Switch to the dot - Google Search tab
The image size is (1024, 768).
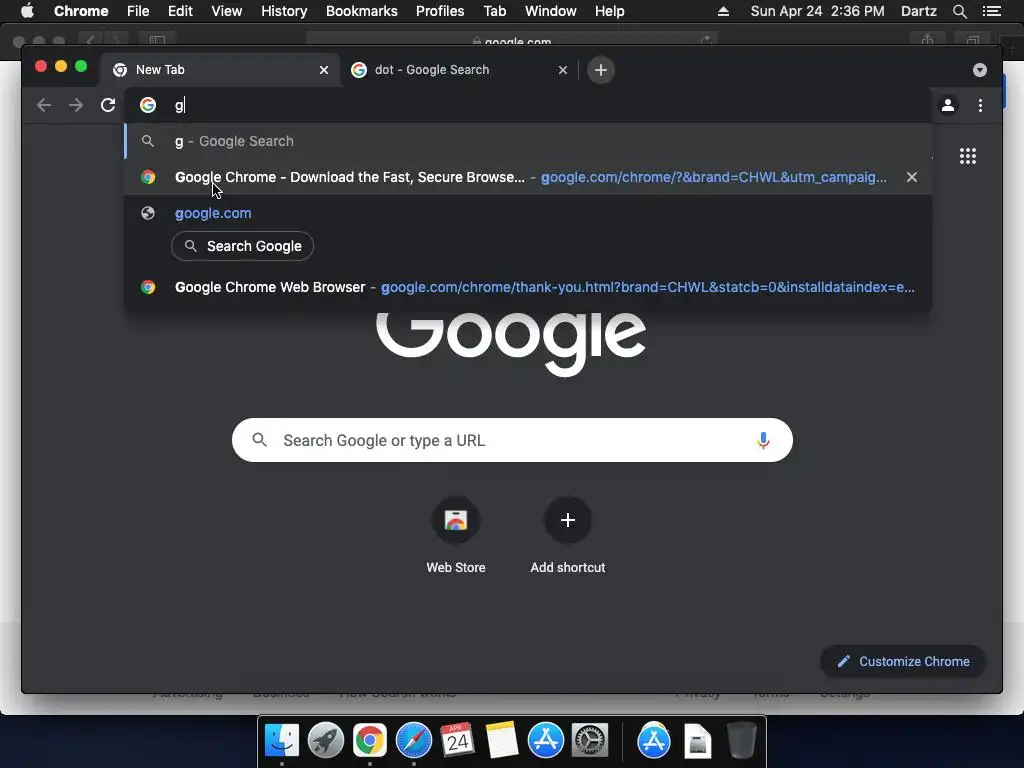[x=458, y=70]
